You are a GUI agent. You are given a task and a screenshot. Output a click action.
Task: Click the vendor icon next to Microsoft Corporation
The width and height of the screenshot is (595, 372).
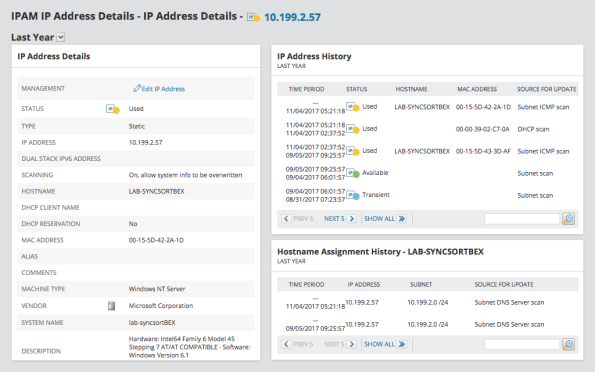point(111,306)
